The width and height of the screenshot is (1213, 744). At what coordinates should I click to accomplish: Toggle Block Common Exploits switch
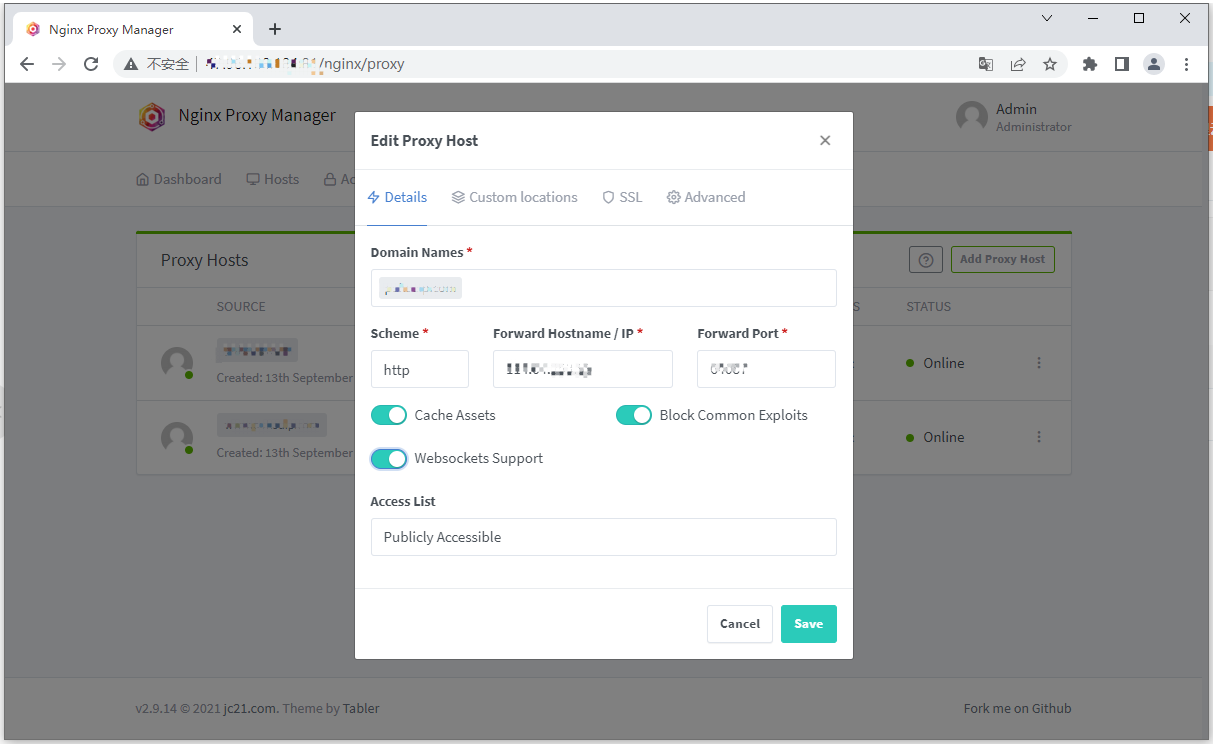coord(634,415)
